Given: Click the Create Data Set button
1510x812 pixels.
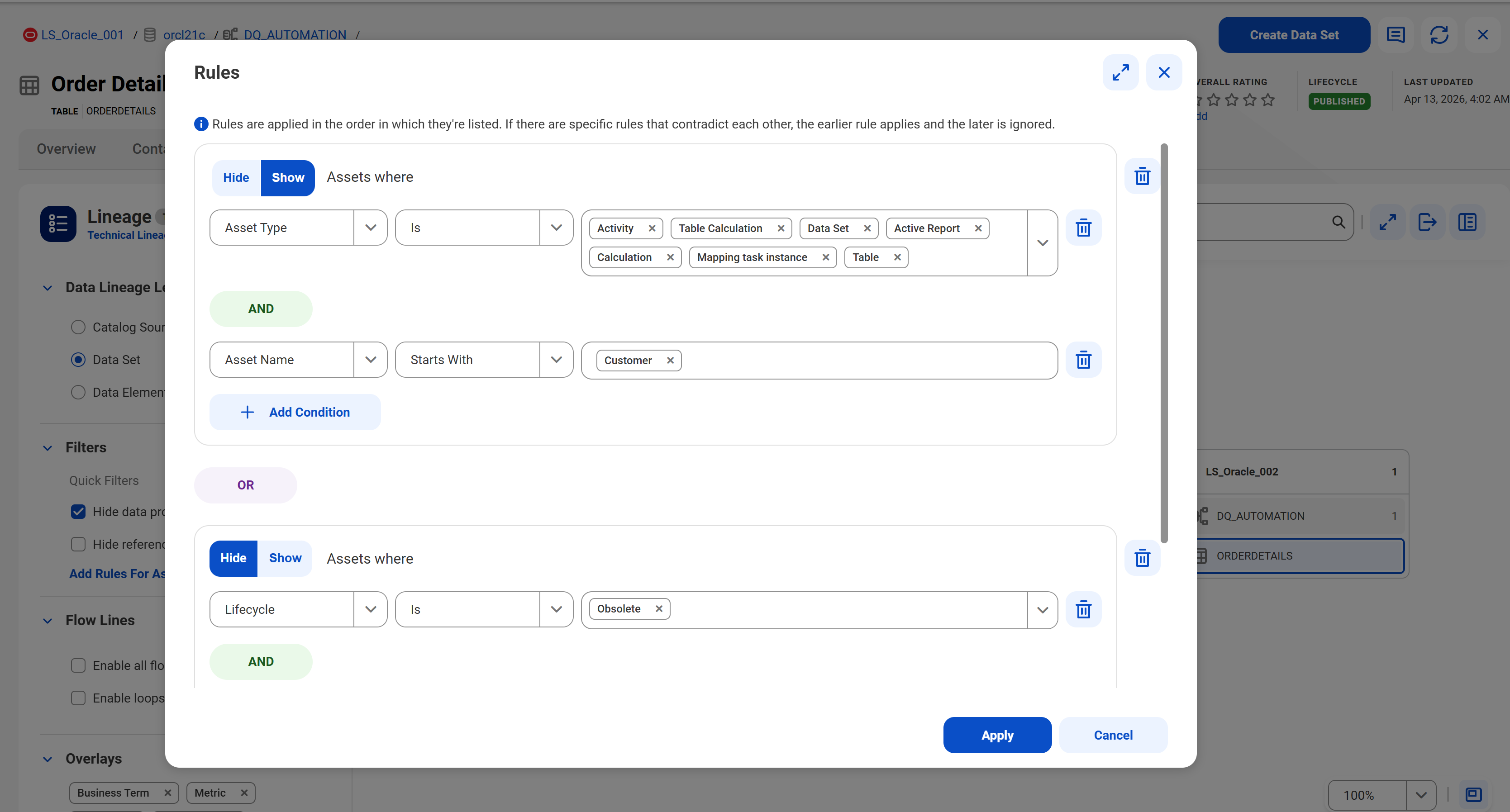Looking at the screenshot, I should [x=1294, y=35].
